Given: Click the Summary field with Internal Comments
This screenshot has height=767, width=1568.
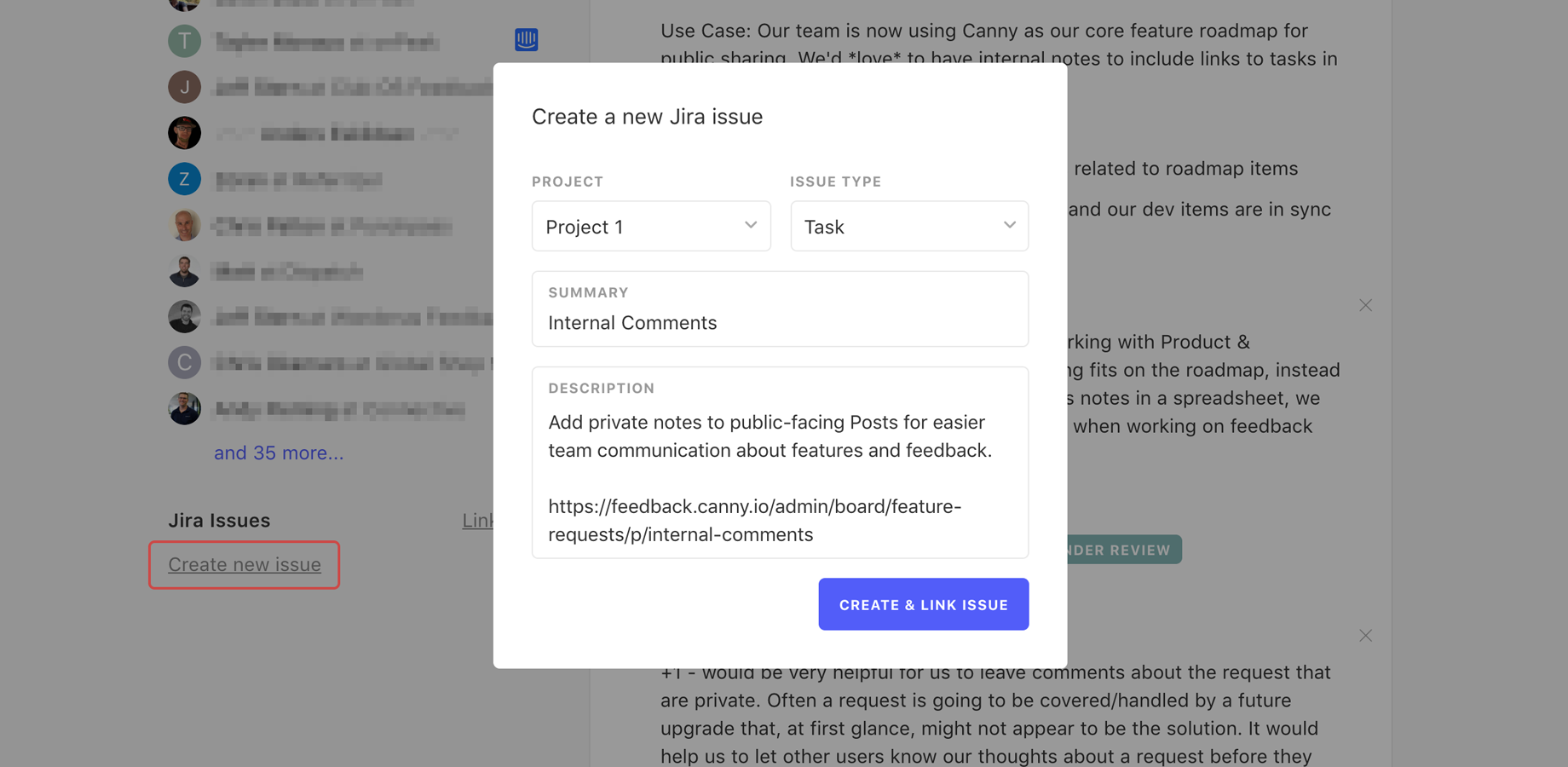Looking at the screenshot, I should click(x=780, y=309).
